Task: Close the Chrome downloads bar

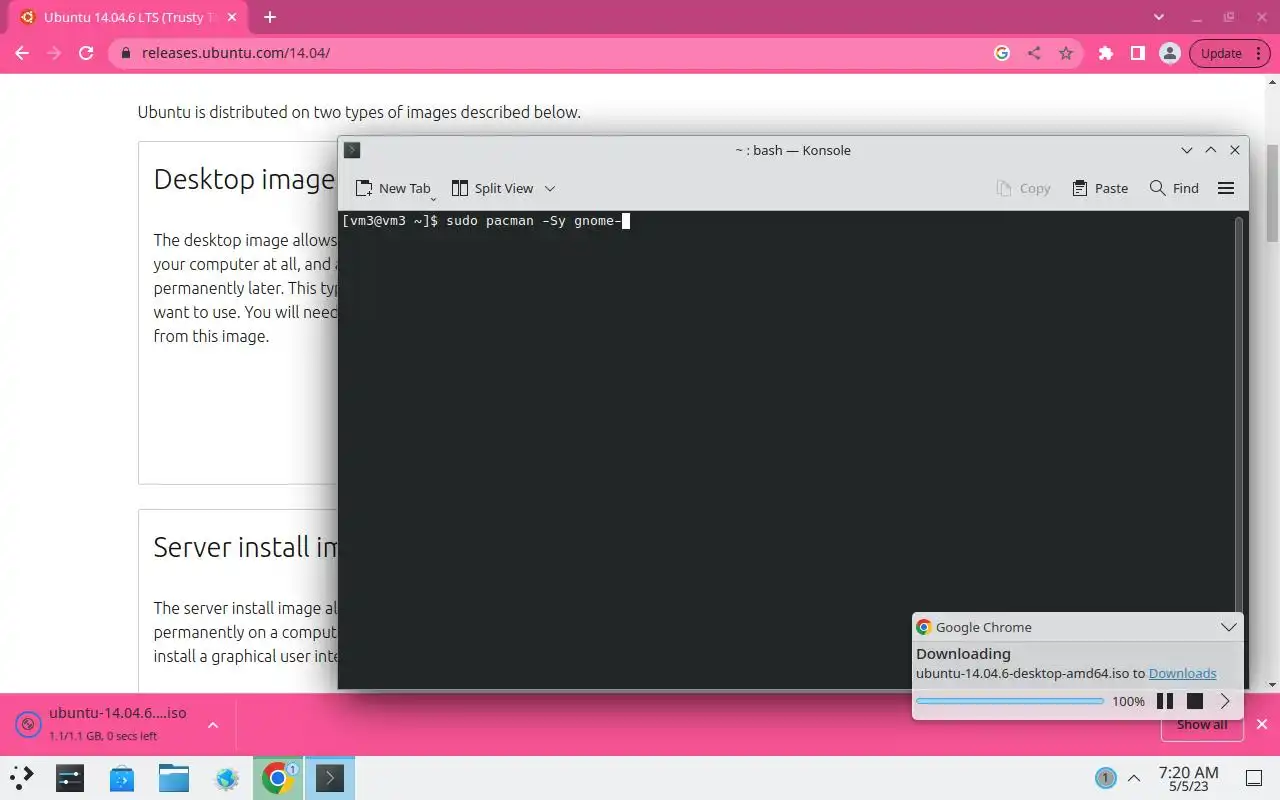Action: [x=1262, y=724]
